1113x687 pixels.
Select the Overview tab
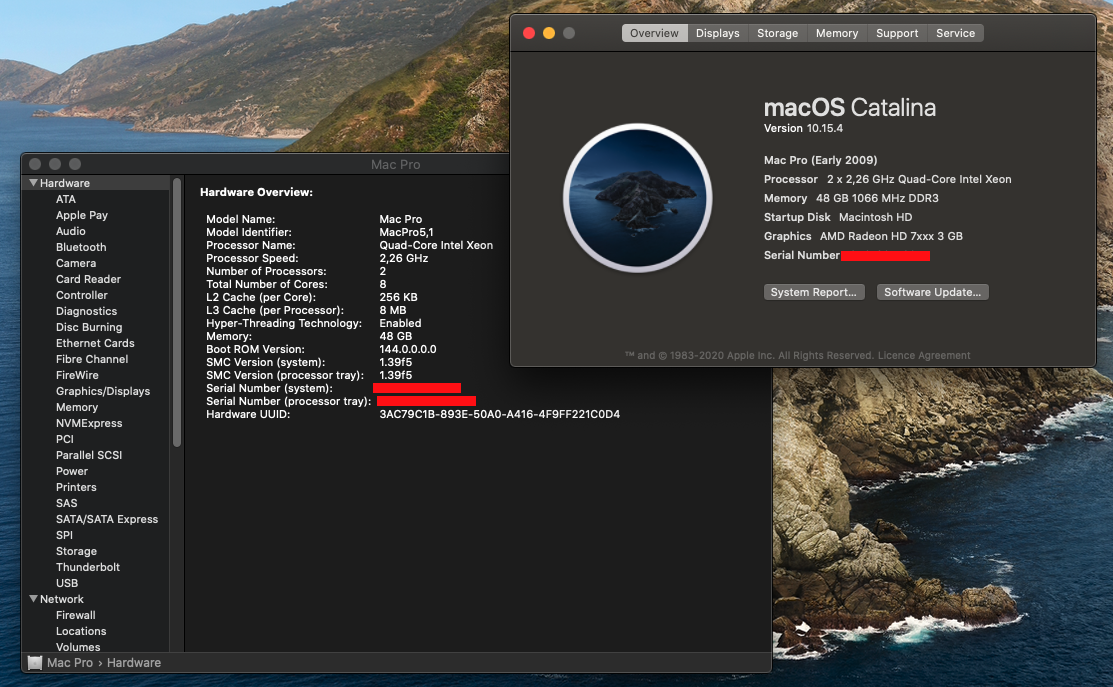tap(654, 33)
